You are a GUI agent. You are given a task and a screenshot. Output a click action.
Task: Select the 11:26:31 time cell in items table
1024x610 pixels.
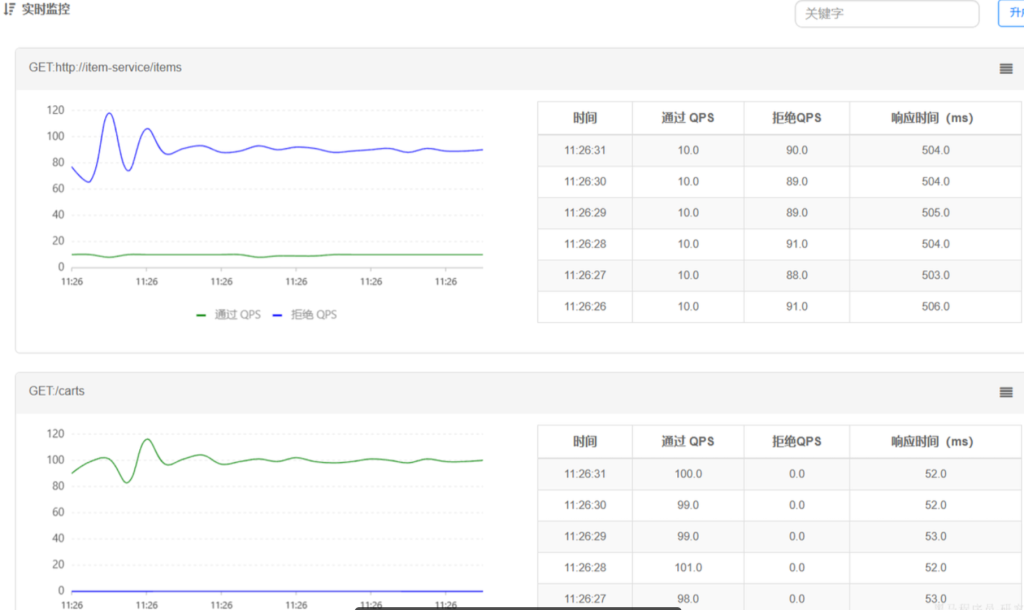click(585, 150)
